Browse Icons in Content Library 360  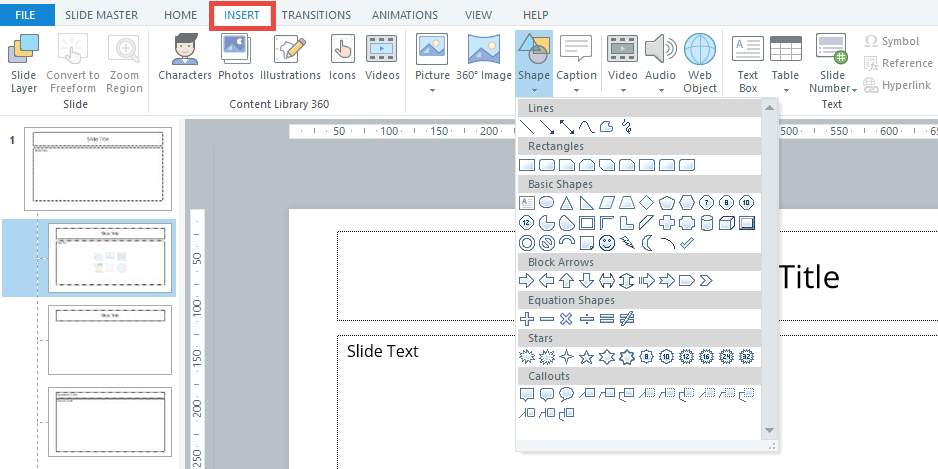(342, 57)
